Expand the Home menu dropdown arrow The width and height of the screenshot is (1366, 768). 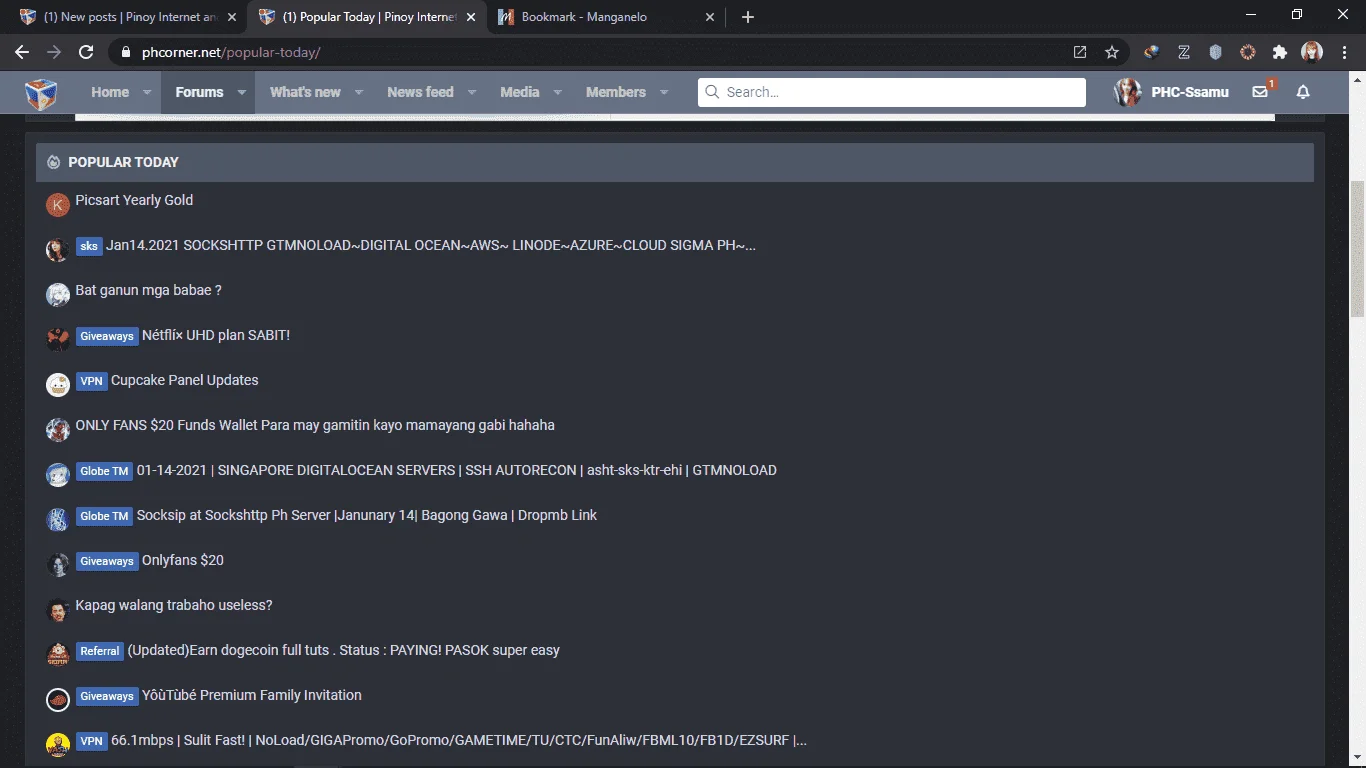[147, 92]
